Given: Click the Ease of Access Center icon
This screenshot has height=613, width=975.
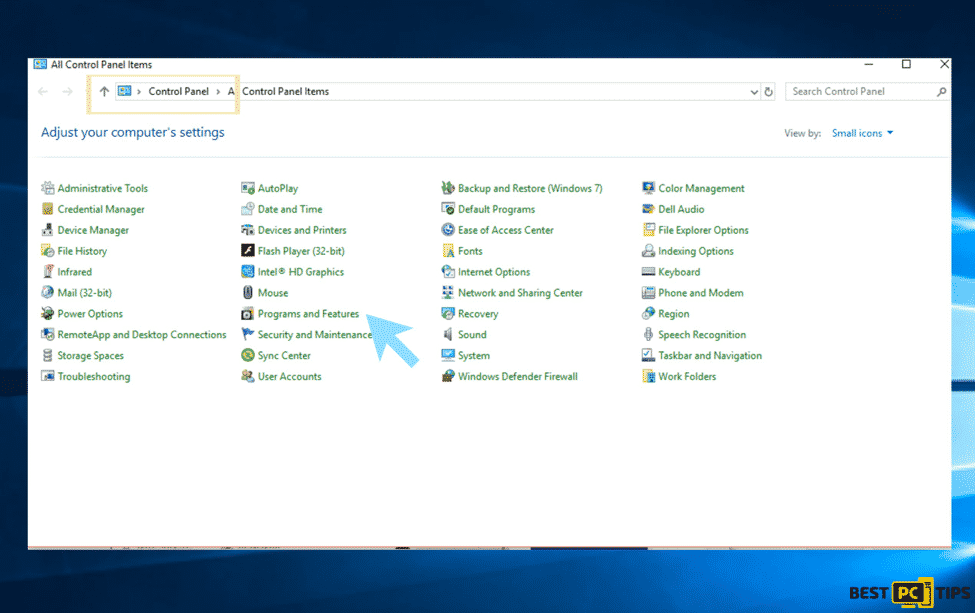Looking at the screenshot, I should pos(448,230).
